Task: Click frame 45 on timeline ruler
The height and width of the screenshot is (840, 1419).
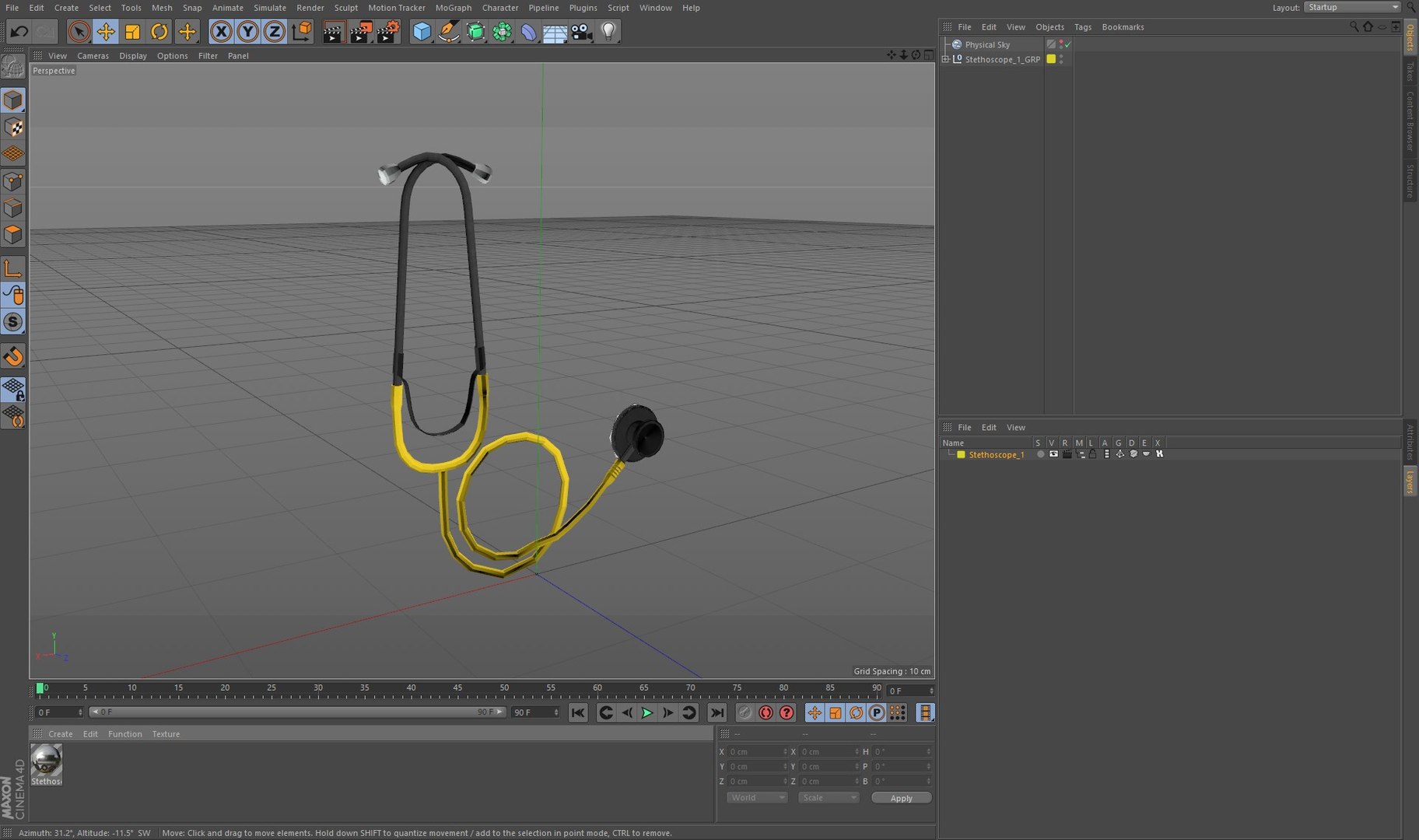Action: [457, 689]
